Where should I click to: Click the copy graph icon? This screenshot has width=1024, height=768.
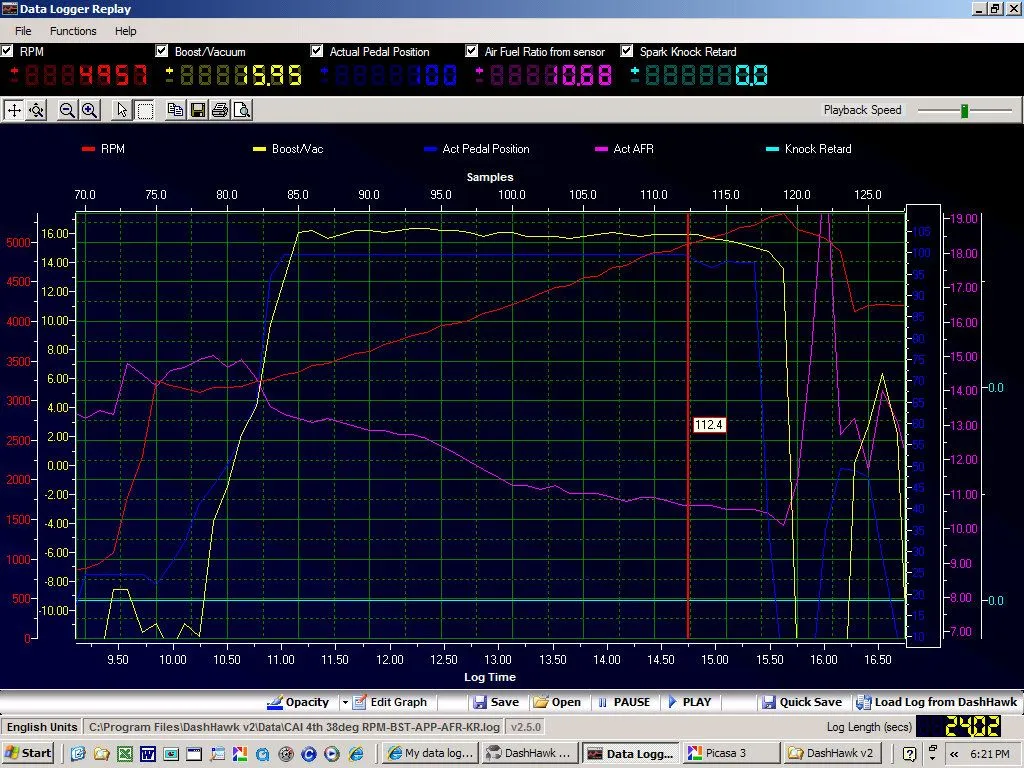coord(176,110)
